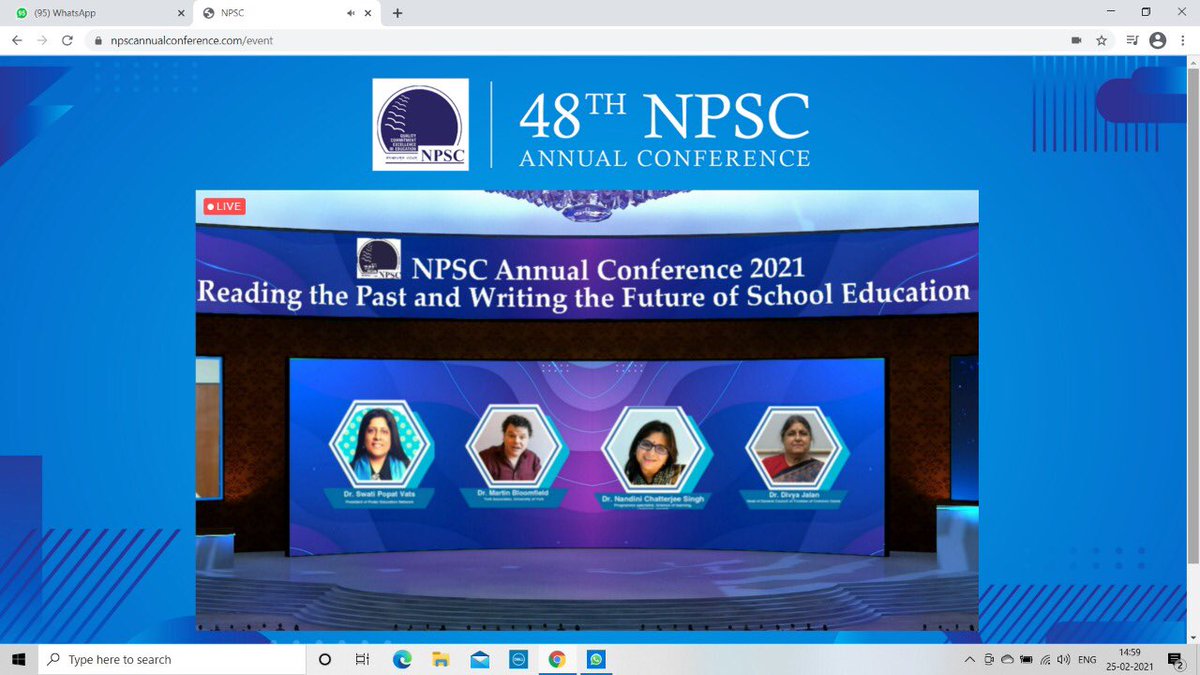1200x675 pixels.
Task: Open the clock and date 25-02-2021
Action: coord(1131,659)
